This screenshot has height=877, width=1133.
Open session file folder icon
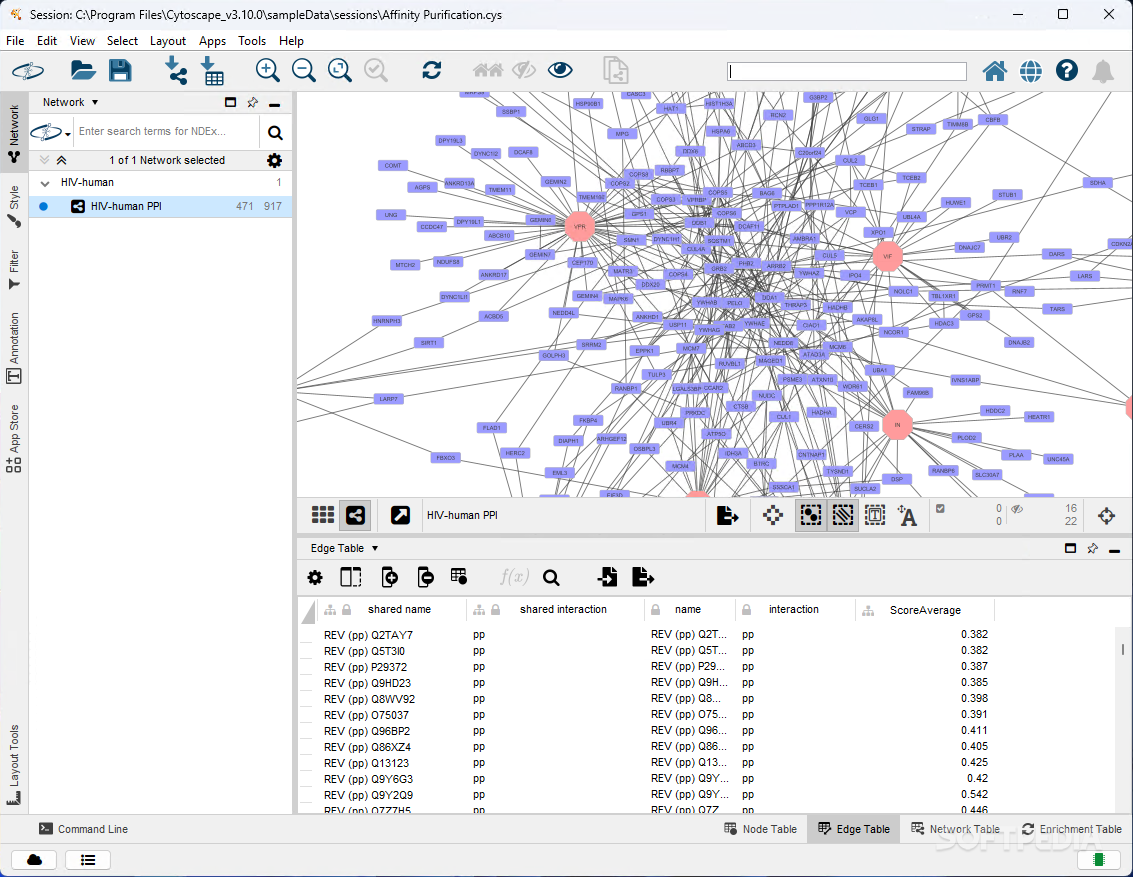(x=83, y=70)
